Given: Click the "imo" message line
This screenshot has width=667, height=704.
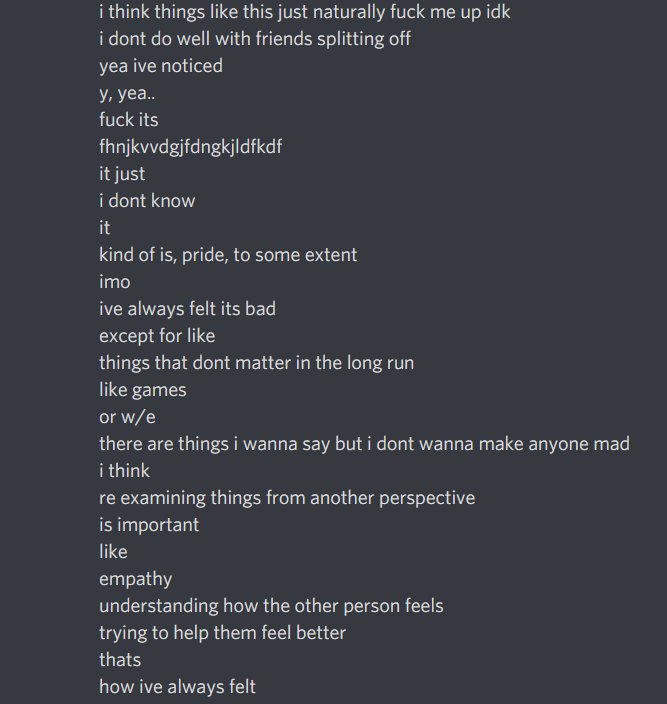Looking at the screenshot, I should click(x=115, y=282).
